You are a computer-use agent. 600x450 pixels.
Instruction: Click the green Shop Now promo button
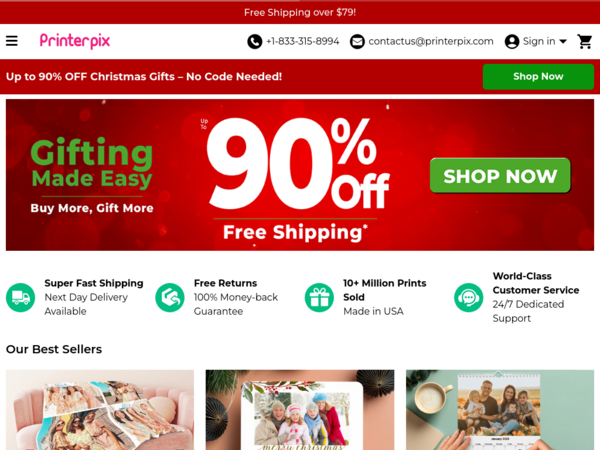[538, 77]
